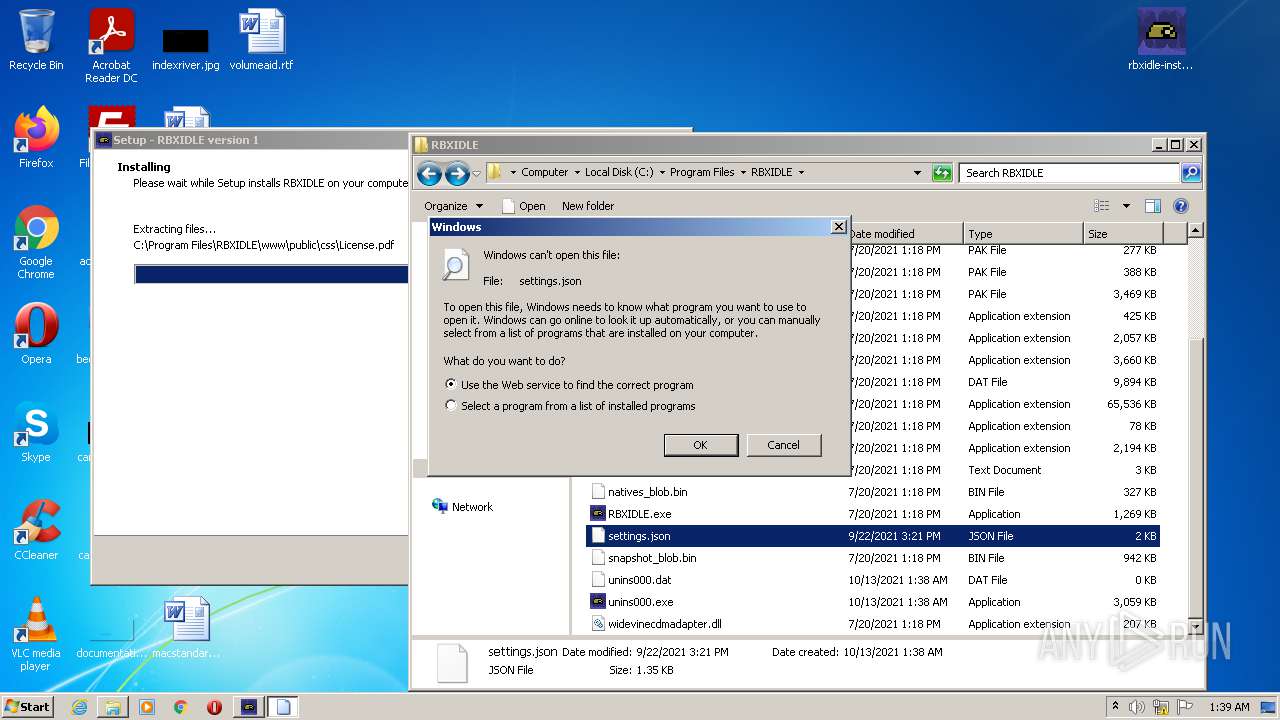The width and height of the screenshot is (1280, 720).
Task: Click the taskbar clock 1:39 AM
Action: point(1229,707)
